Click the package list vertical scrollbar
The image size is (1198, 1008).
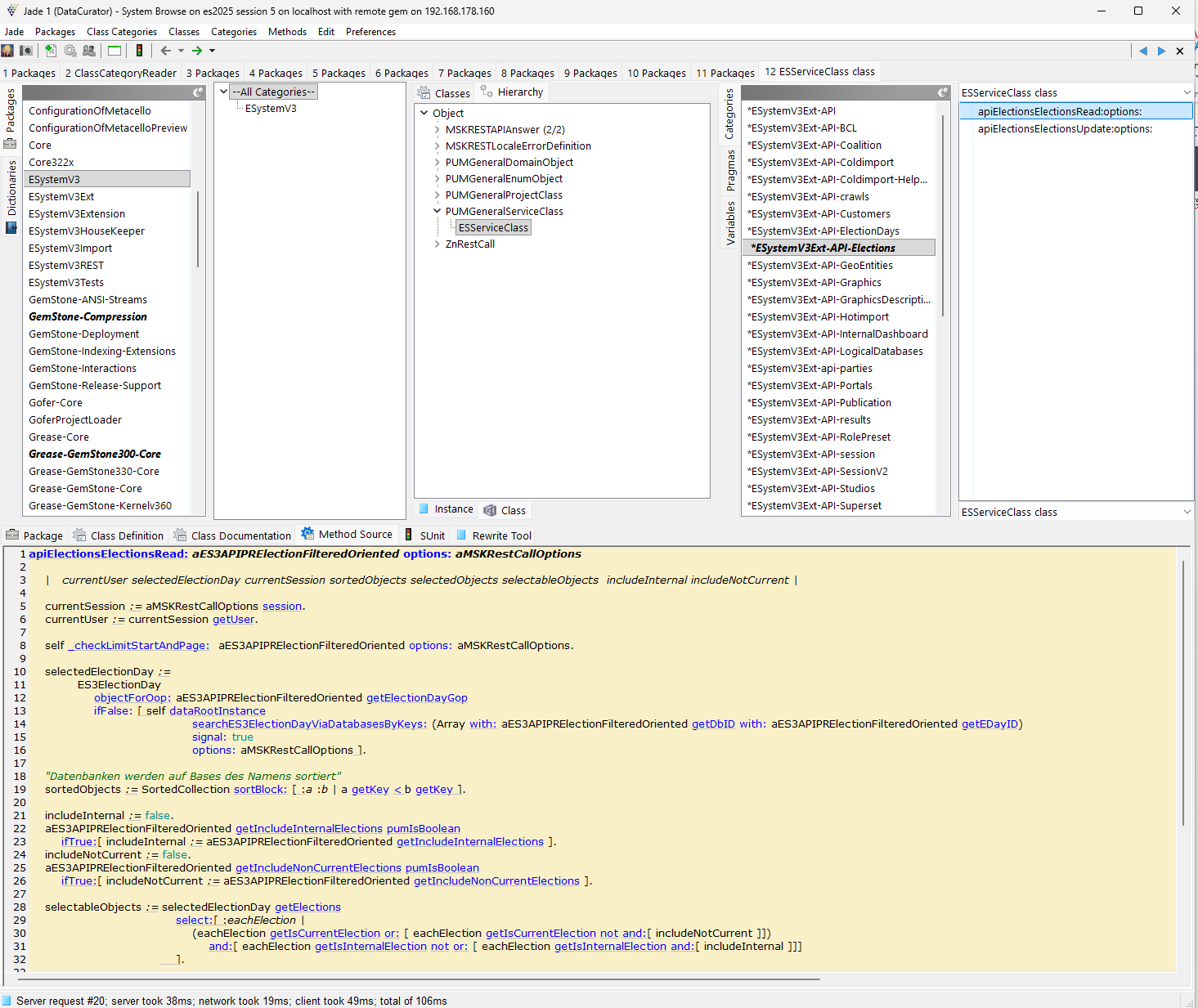pos(198,229)
